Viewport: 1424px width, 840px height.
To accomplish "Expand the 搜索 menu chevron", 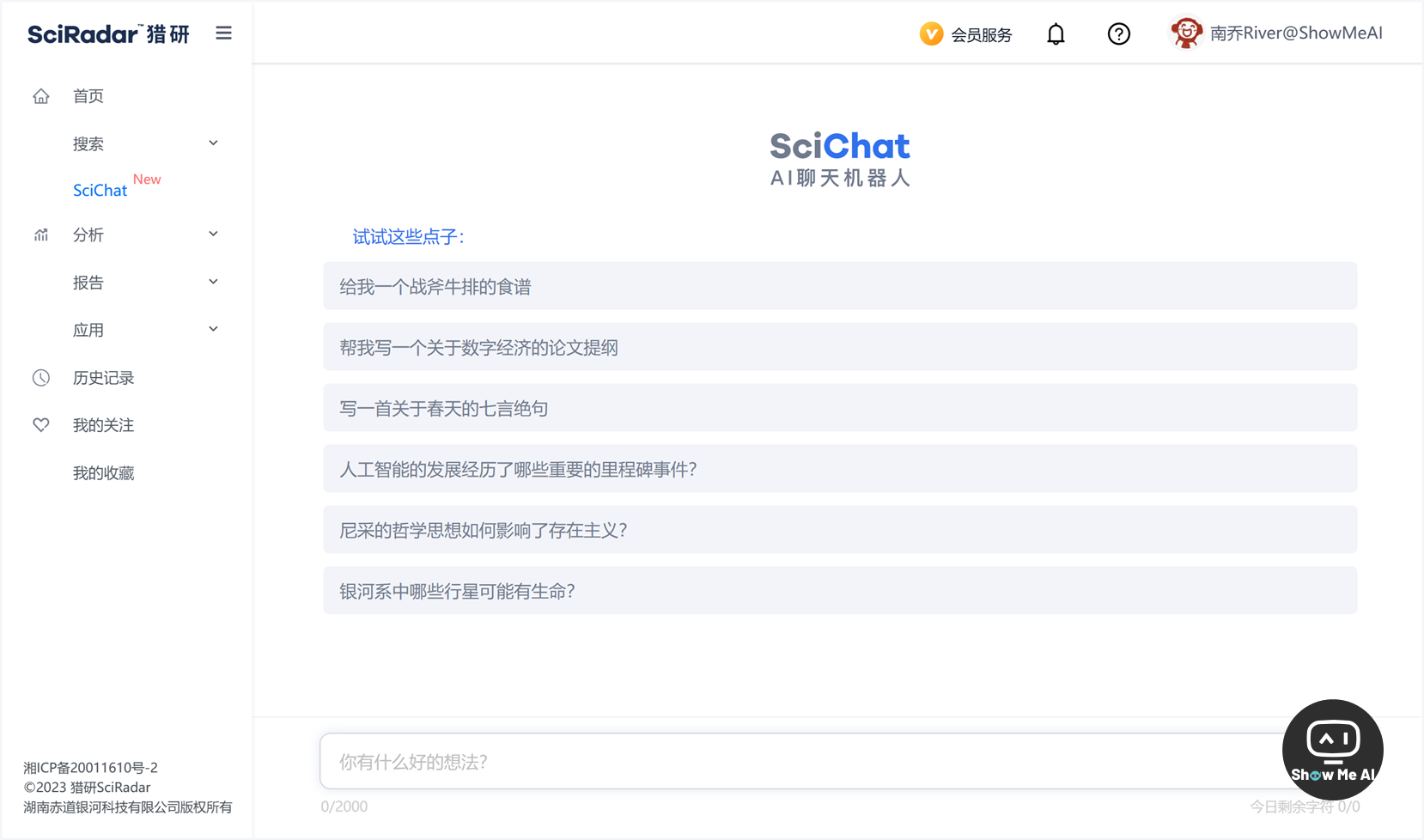I will pos(213,143).
